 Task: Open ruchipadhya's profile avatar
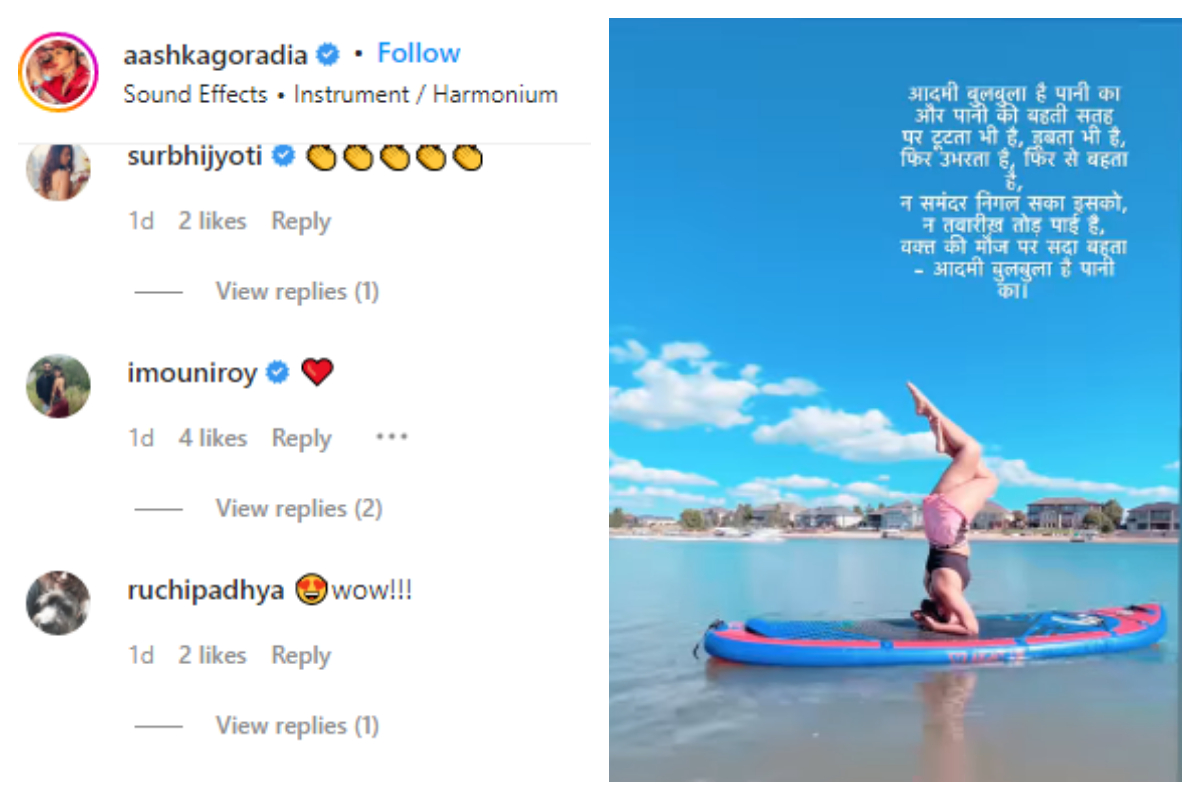(58, 603)
